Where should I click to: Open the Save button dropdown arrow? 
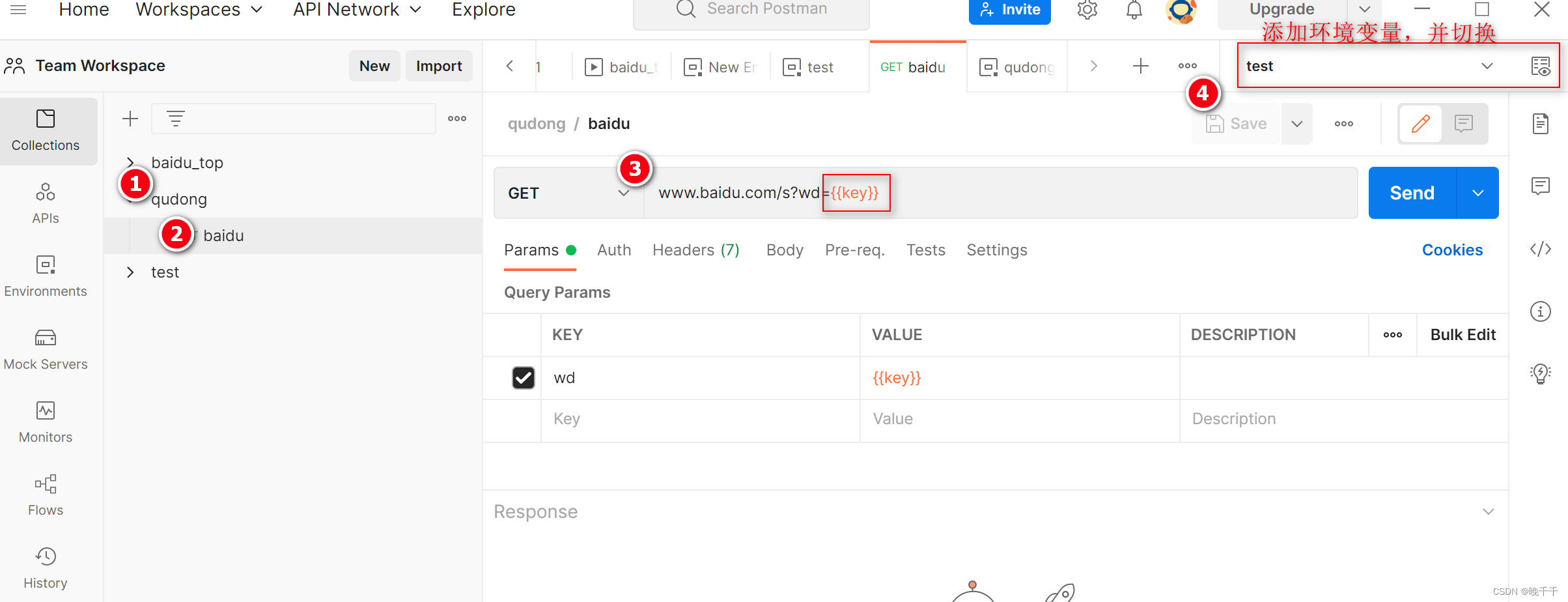[1297, 124]
